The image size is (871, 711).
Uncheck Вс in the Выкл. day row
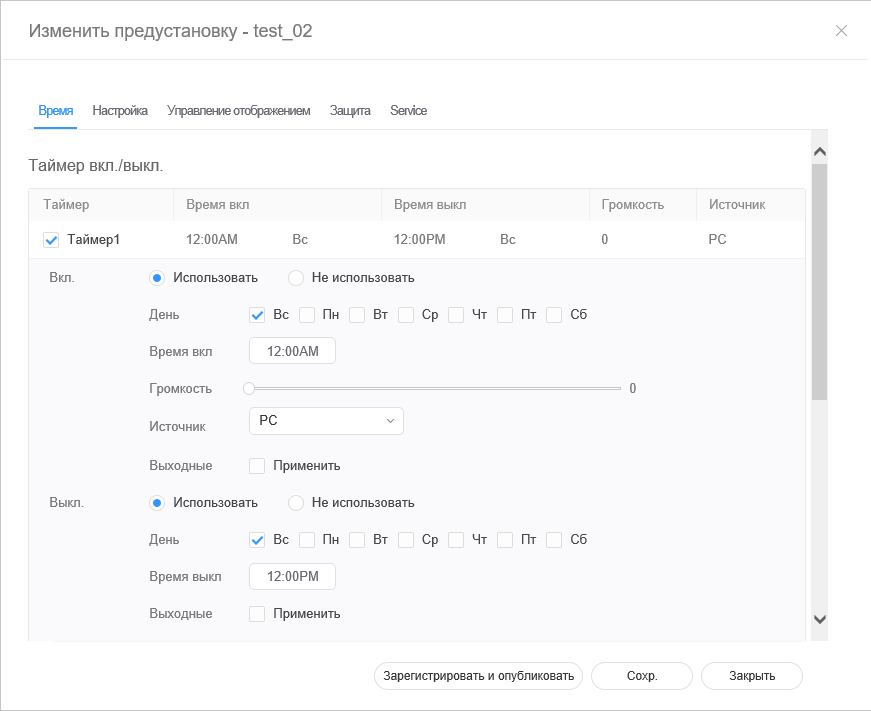[x=257, y=540]
